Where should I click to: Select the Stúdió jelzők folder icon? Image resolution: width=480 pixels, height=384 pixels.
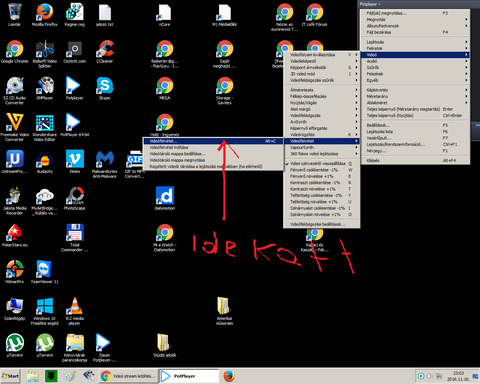click(165, 345)
